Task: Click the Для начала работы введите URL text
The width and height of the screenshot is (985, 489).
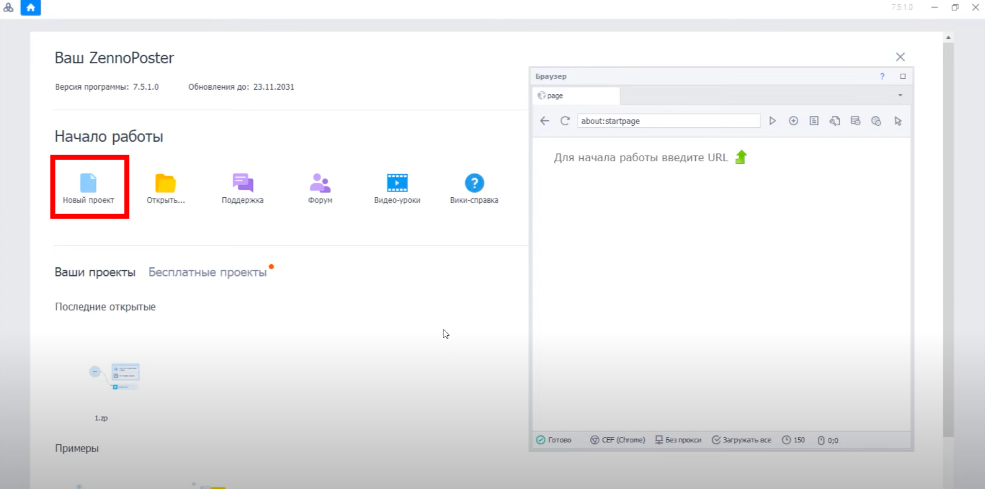Action: point(641,158)
